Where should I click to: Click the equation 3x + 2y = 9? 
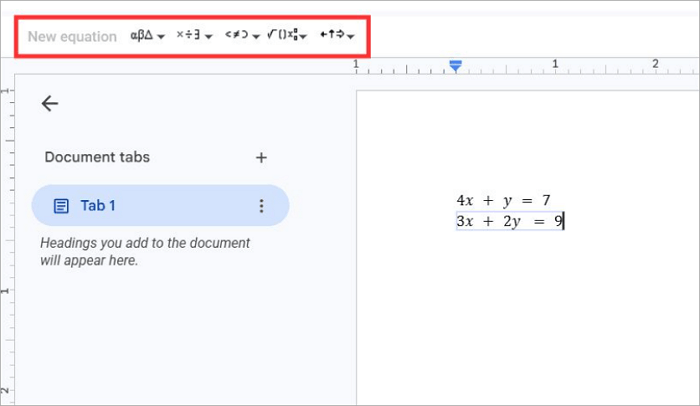coord(509,221)
